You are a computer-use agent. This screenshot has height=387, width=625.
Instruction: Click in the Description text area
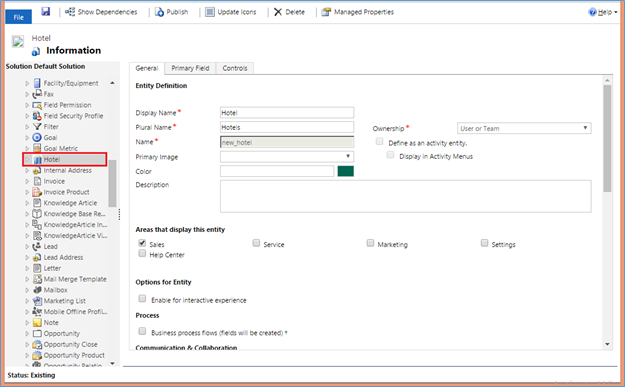tap(406, 196)
